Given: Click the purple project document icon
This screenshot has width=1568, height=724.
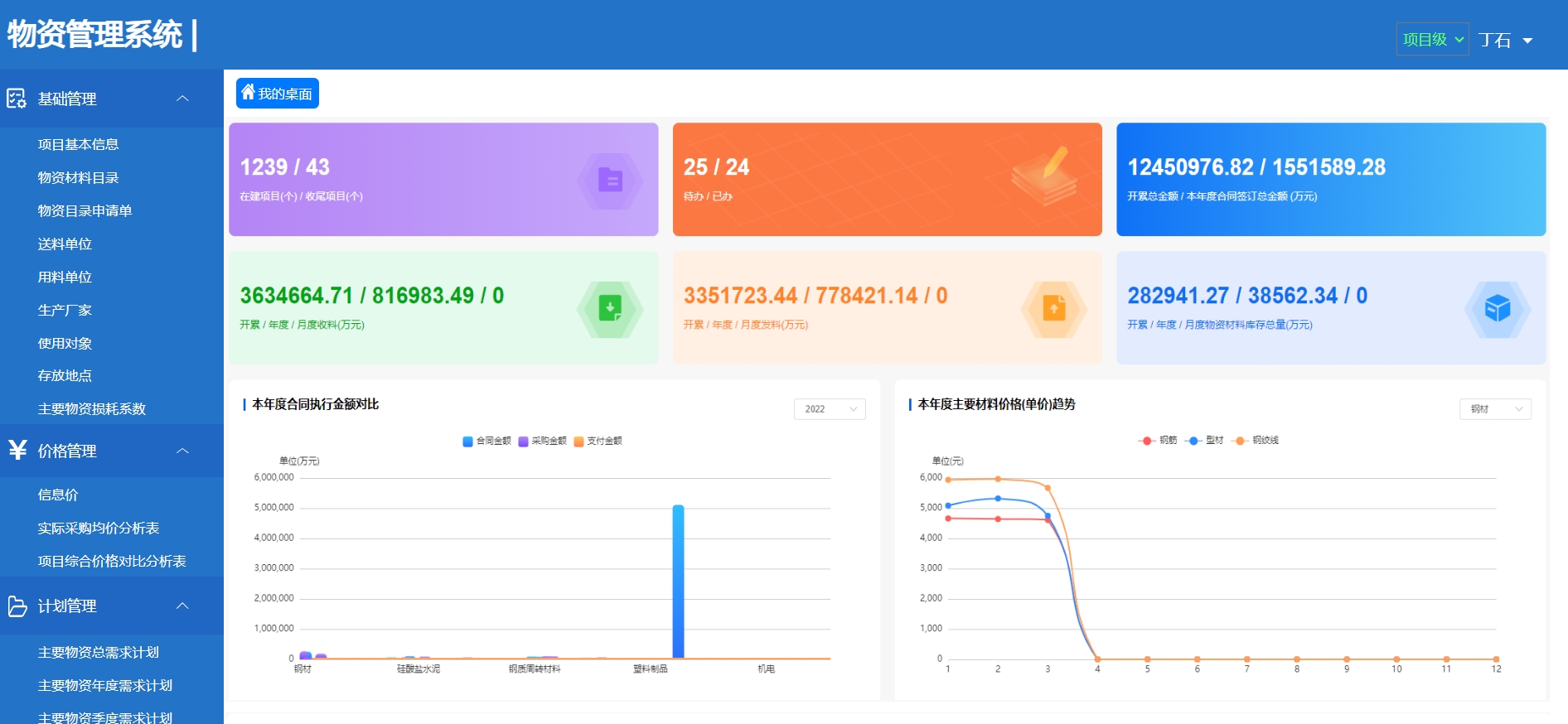Looking at the screenshot, I should 610,180.
